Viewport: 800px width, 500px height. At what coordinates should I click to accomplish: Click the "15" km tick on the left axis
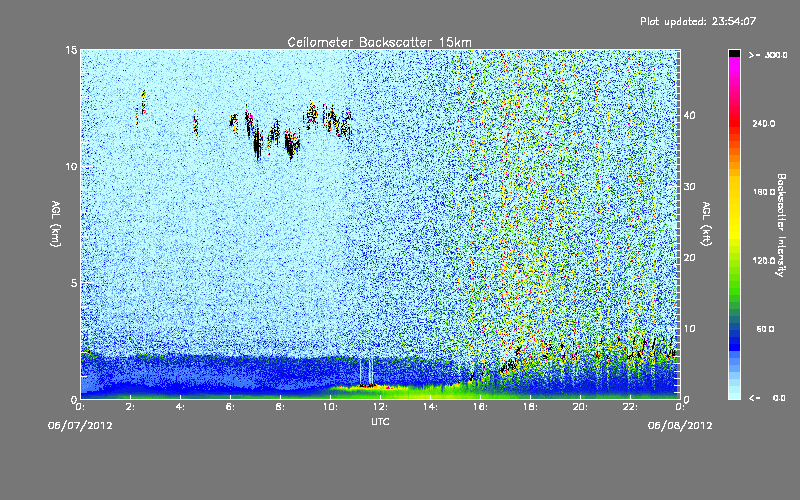(71, 50)
